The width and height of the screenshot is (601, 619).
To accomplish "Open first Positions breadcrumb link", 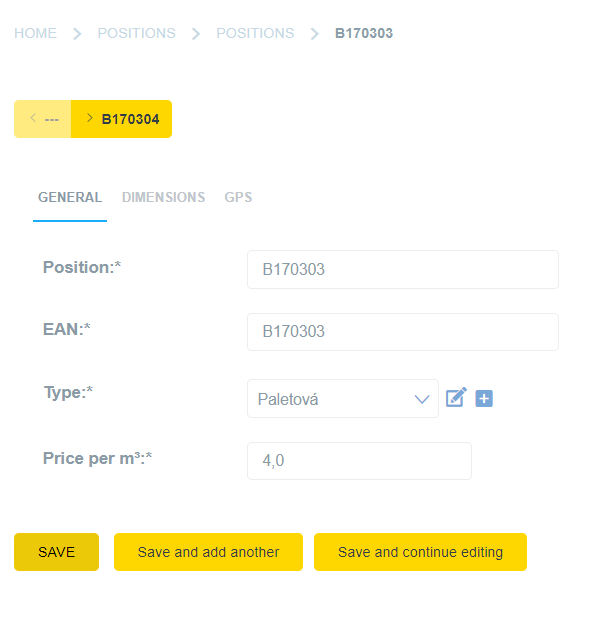I will click(x=136, y=33).
